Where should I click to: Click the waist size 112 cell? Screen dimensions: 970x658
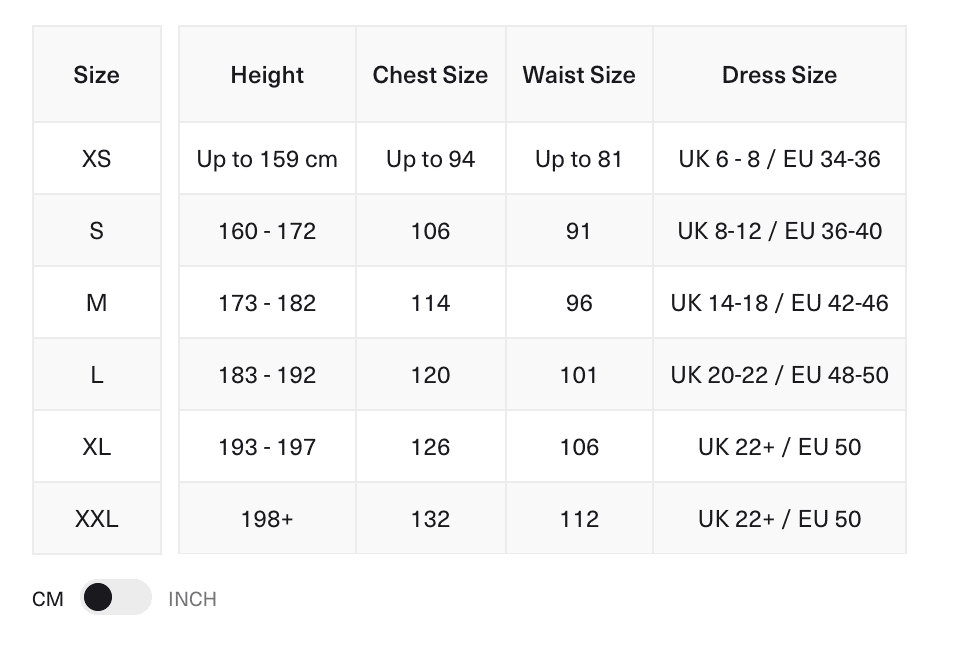(x=579, y=519)
